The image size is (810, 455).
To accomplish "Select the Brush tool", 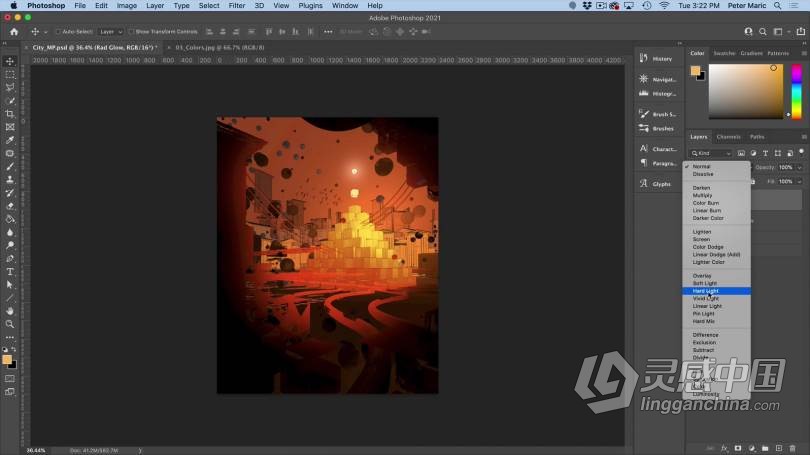I will (10, 166).
